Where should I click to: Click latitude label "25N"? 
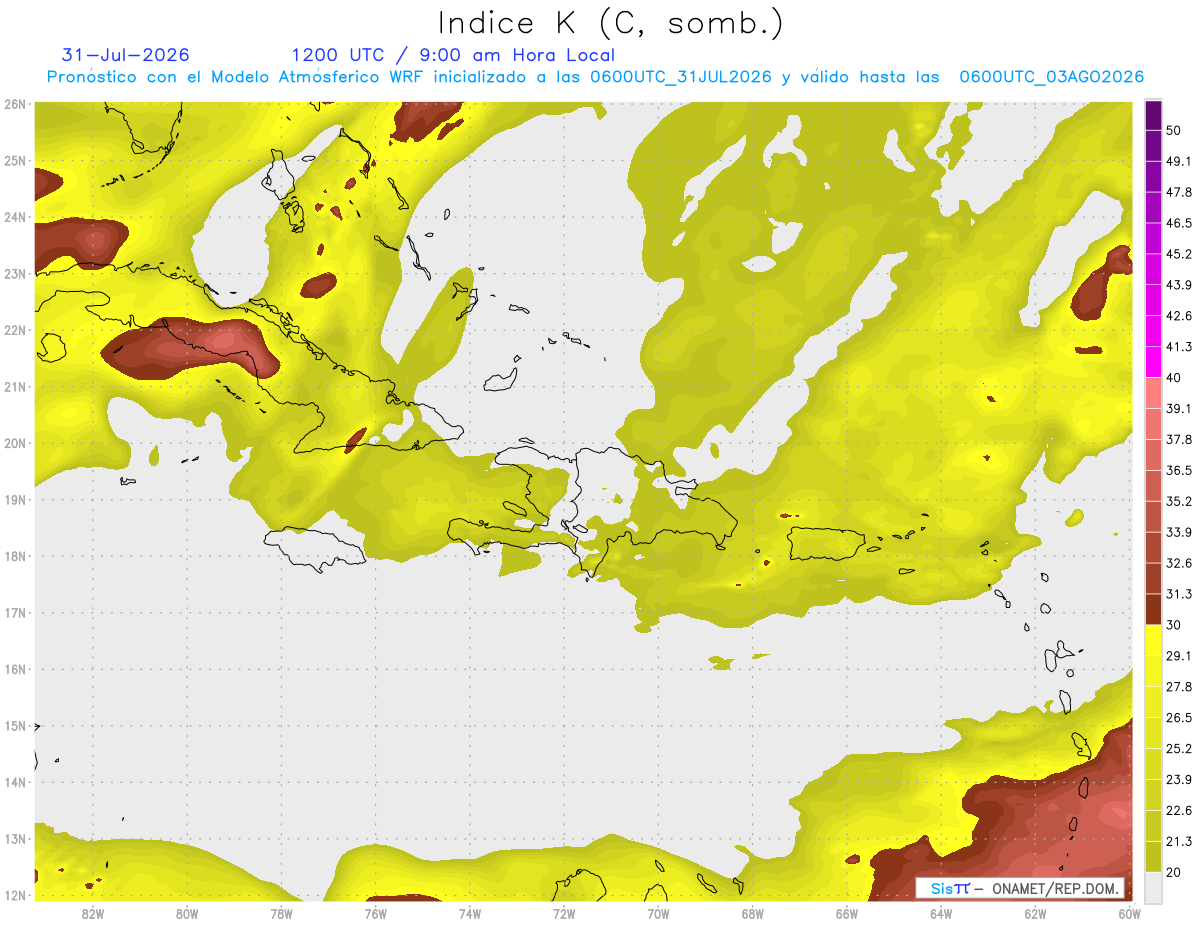point(15,160)
